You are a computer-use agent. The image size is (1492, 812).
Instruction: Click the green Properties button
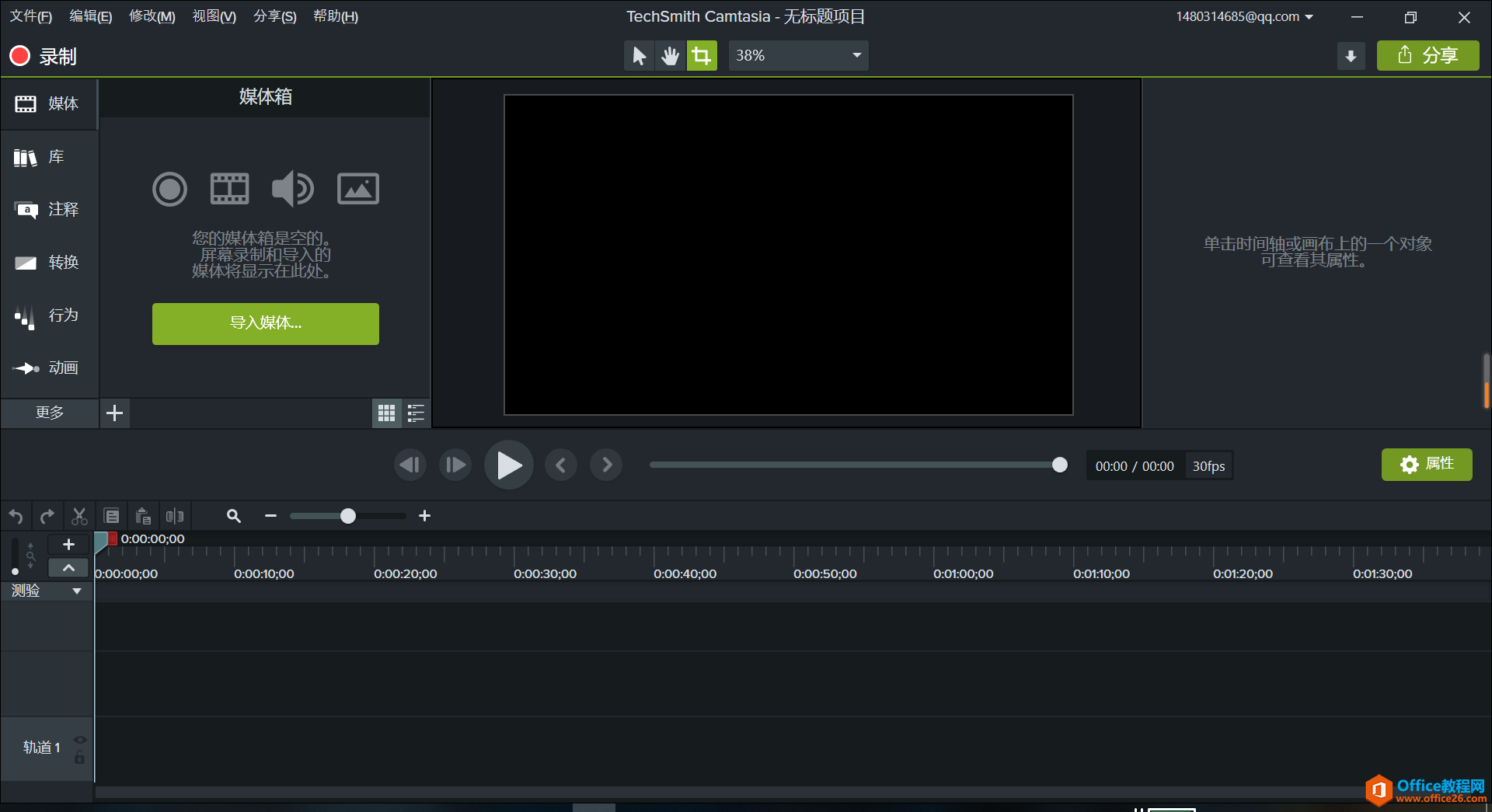click(x=1427, y=465)
